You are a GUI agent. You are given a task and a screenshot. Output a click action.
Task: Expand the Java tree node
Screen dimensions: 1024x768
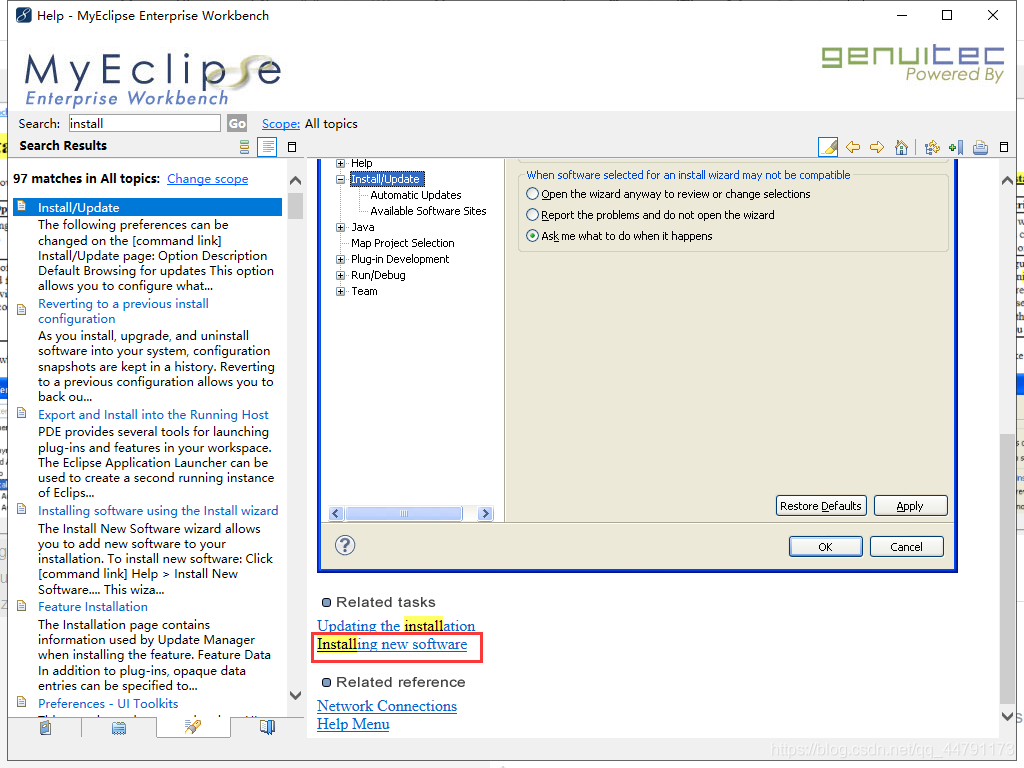click(339, 227)
